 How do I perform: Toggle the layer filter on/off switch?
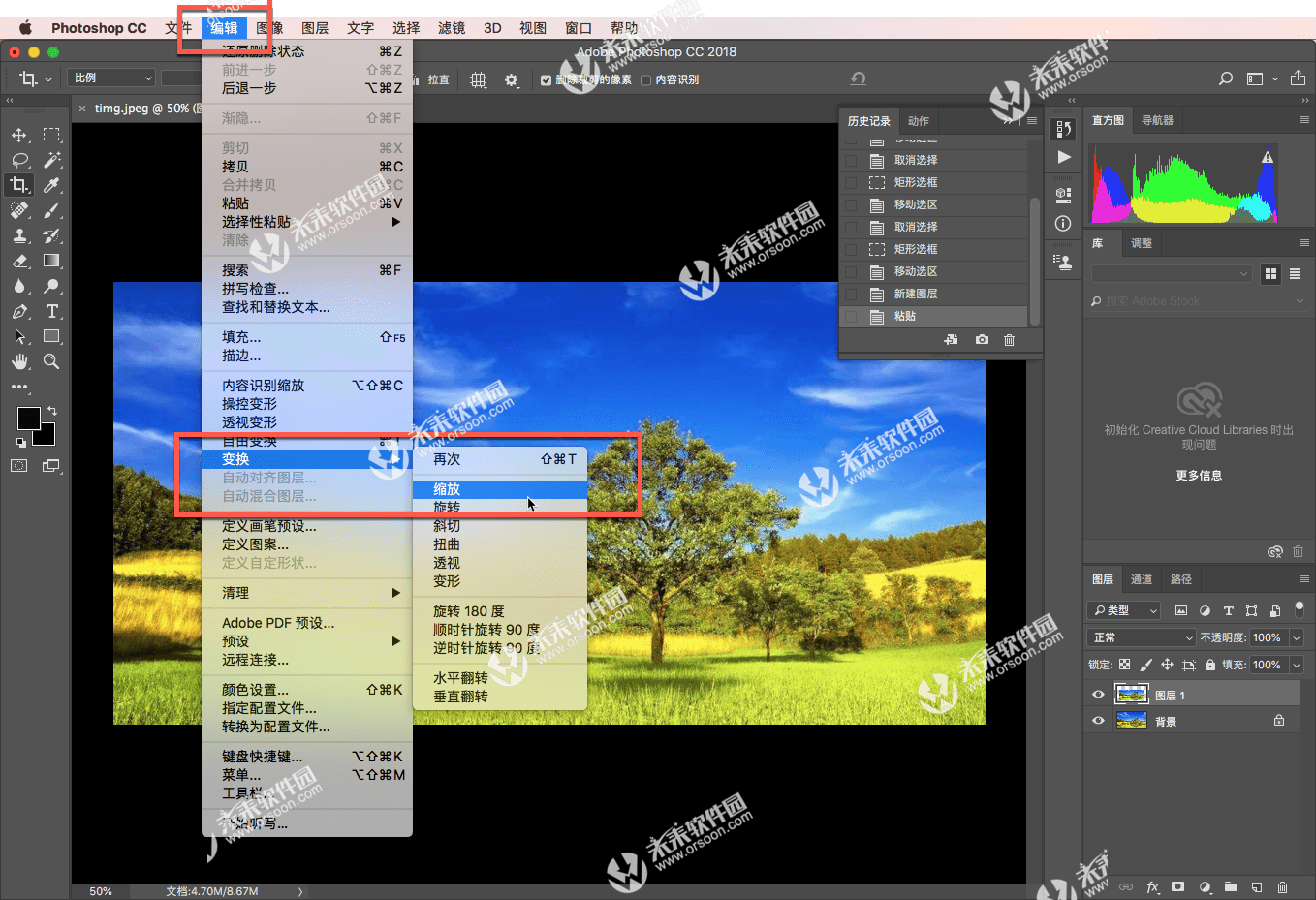[1300, 610]
